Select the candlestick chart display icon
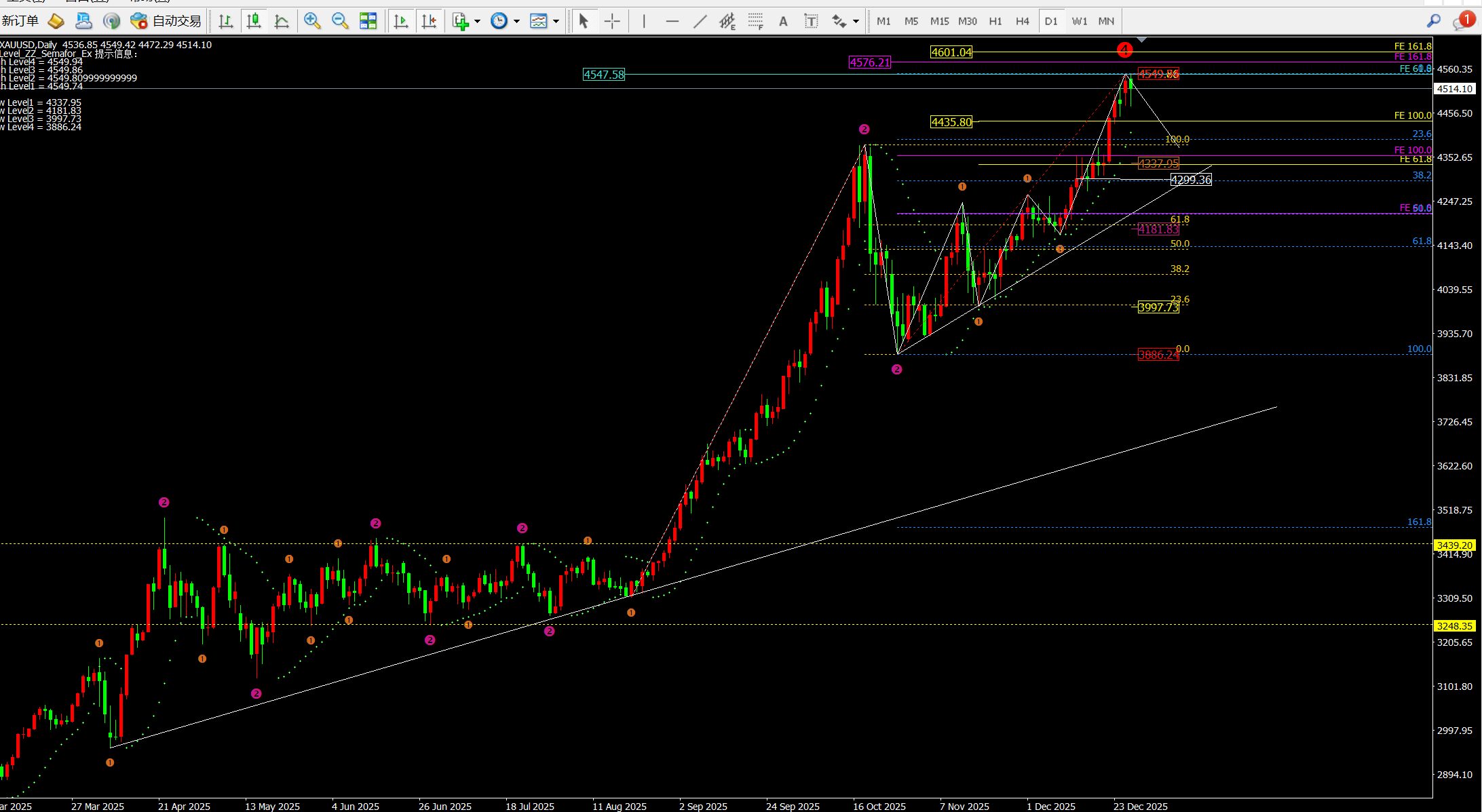This screenshot has height=812, width=1482. click(x=254, y=21)
